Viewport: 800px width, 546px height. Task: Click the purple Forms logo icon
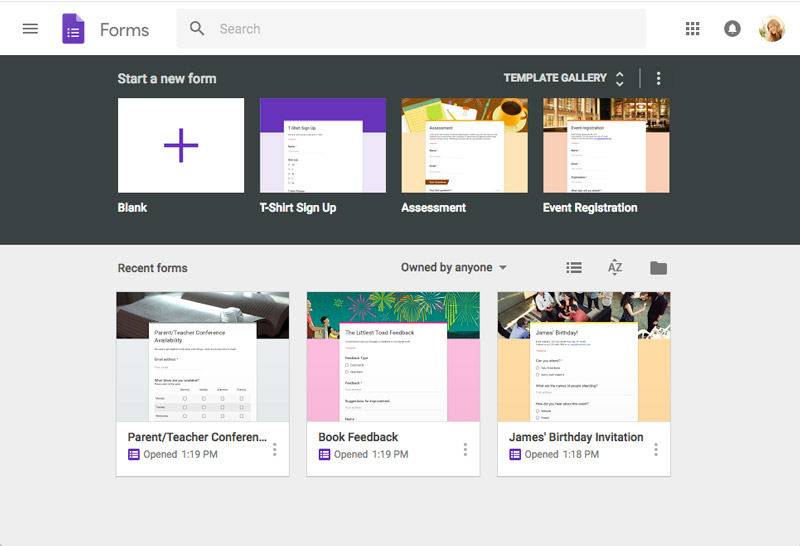click(x=73, y=29)
